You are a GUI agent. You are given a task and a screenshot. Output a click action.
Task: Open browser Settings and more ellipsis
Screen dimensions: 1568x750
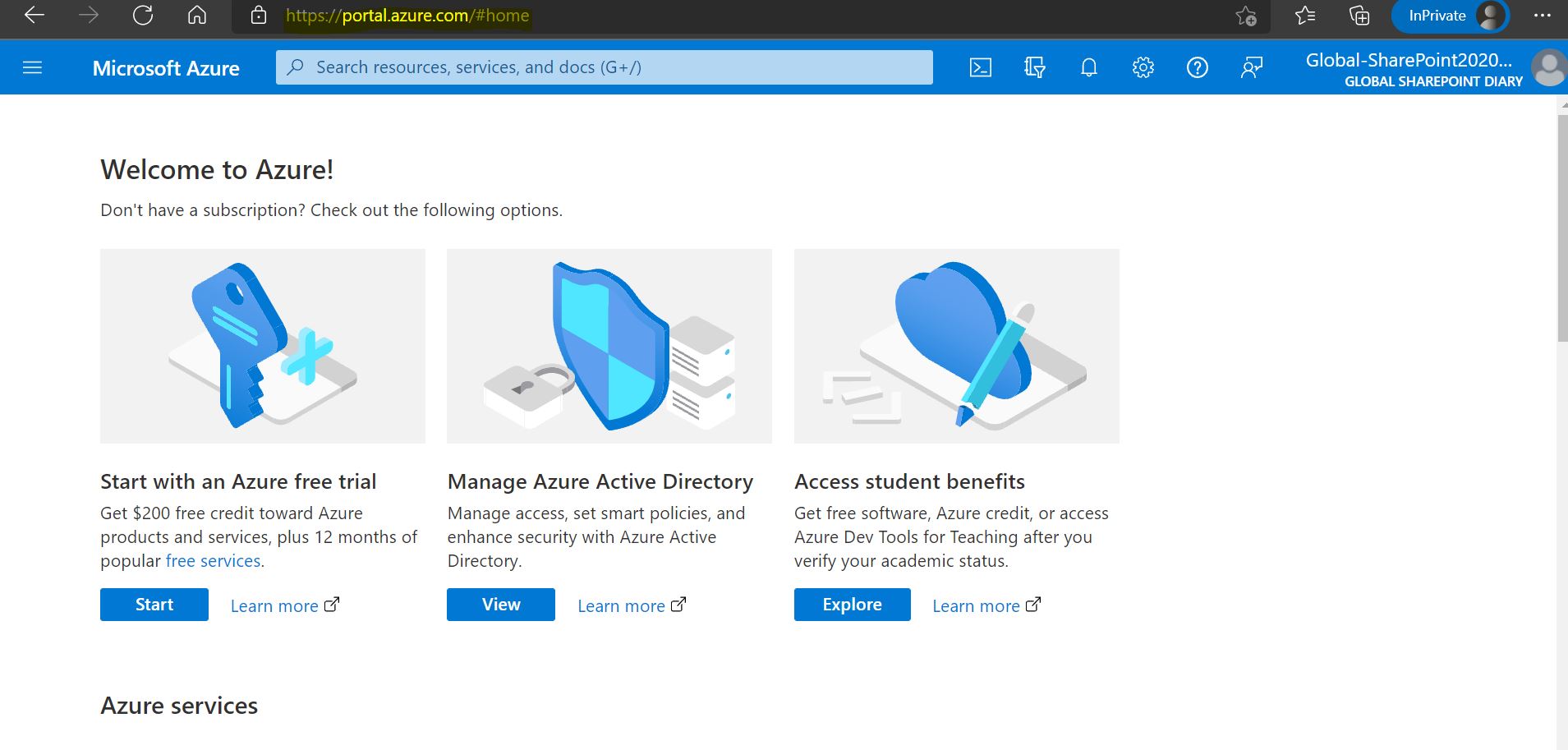(x=1543, y=16)
